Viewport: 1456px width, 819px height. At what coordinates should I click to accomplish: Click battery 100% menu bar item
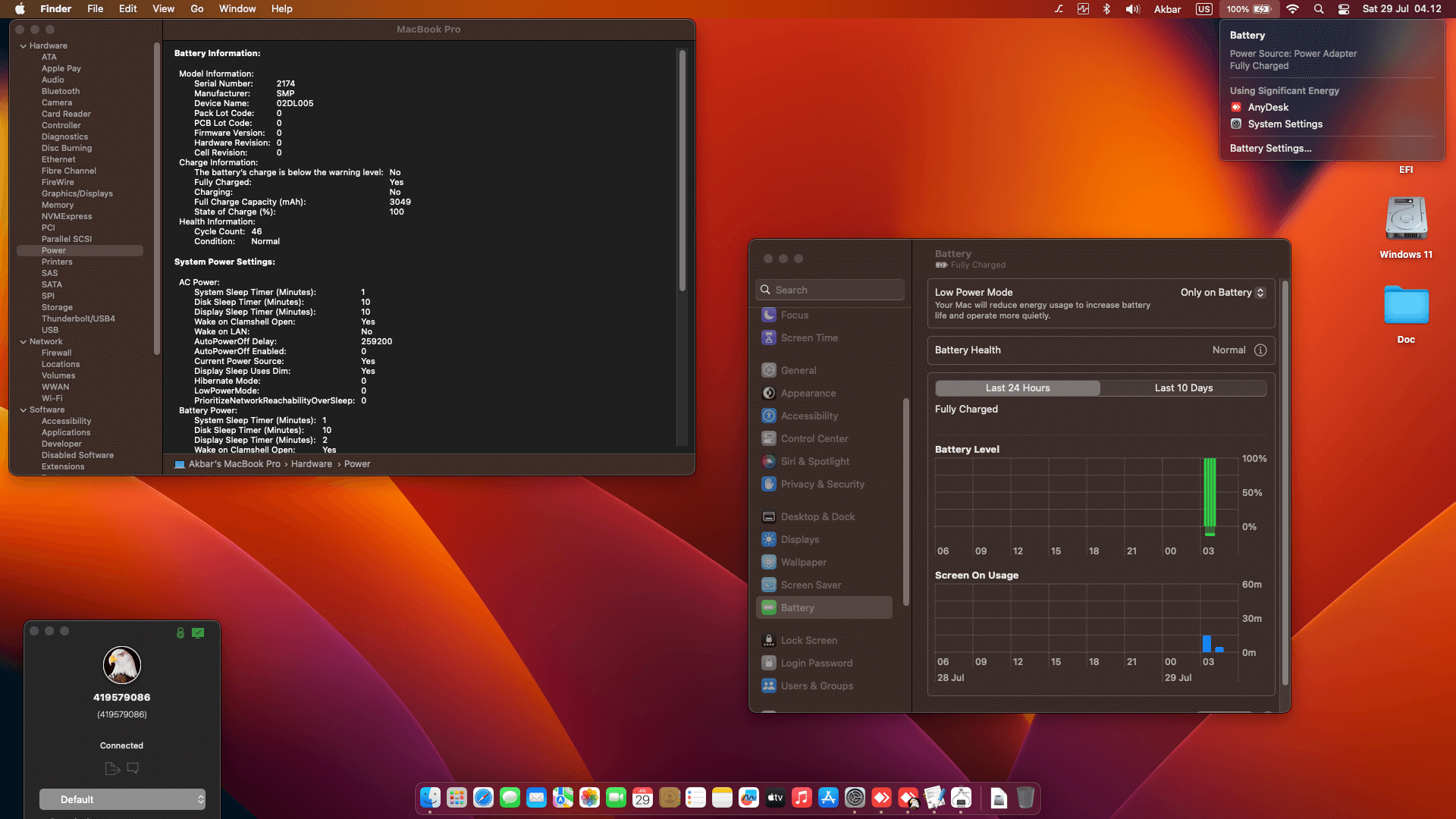[1248, 9]
